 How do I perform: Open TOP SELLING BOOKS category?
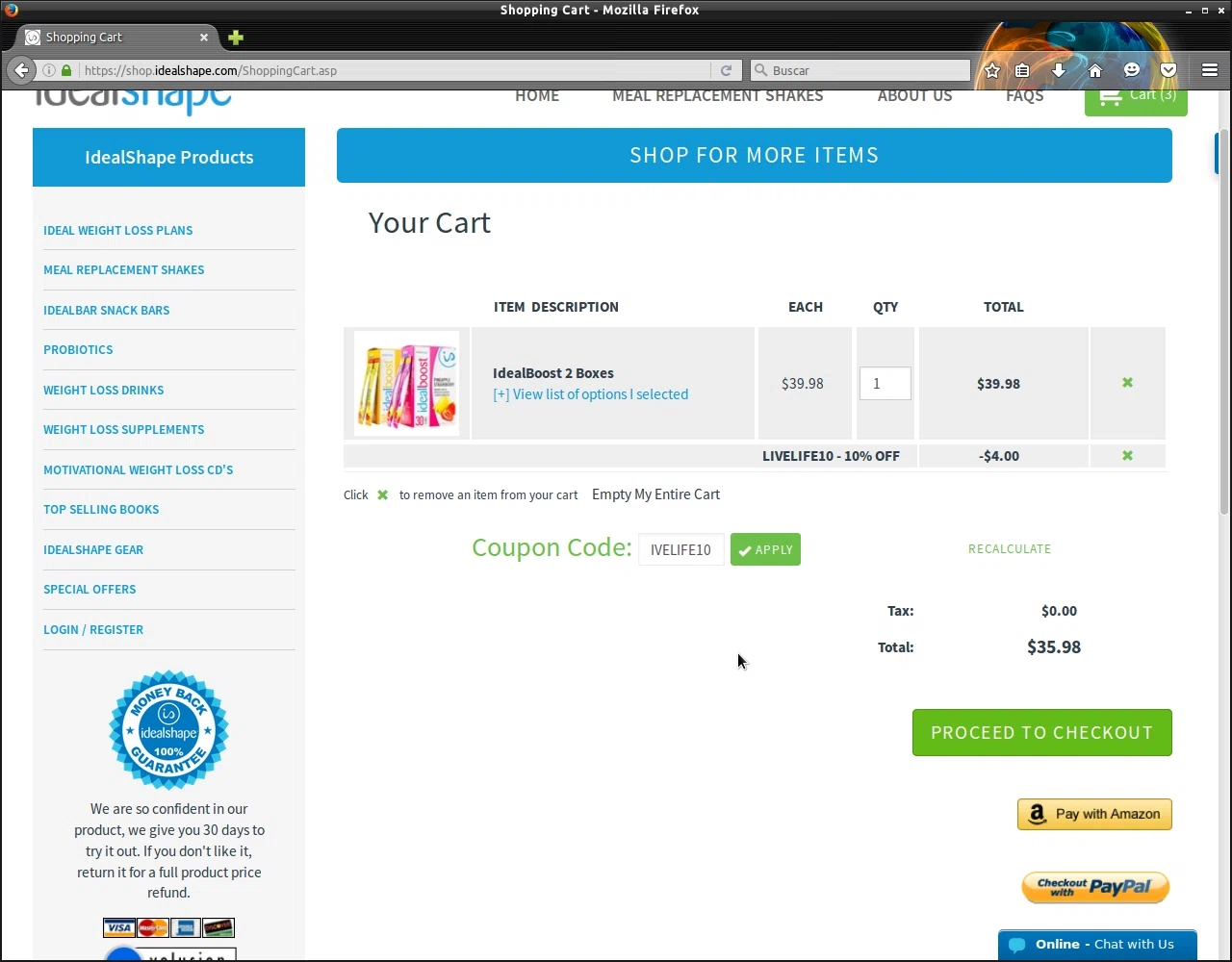pyautogui.click(x=101, y=510)
